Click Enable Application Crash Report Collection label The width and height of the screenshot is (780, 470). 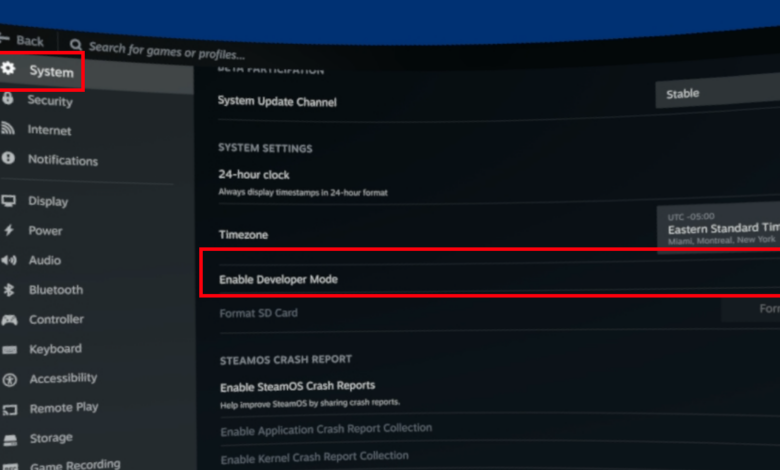[x=326, y=429]
